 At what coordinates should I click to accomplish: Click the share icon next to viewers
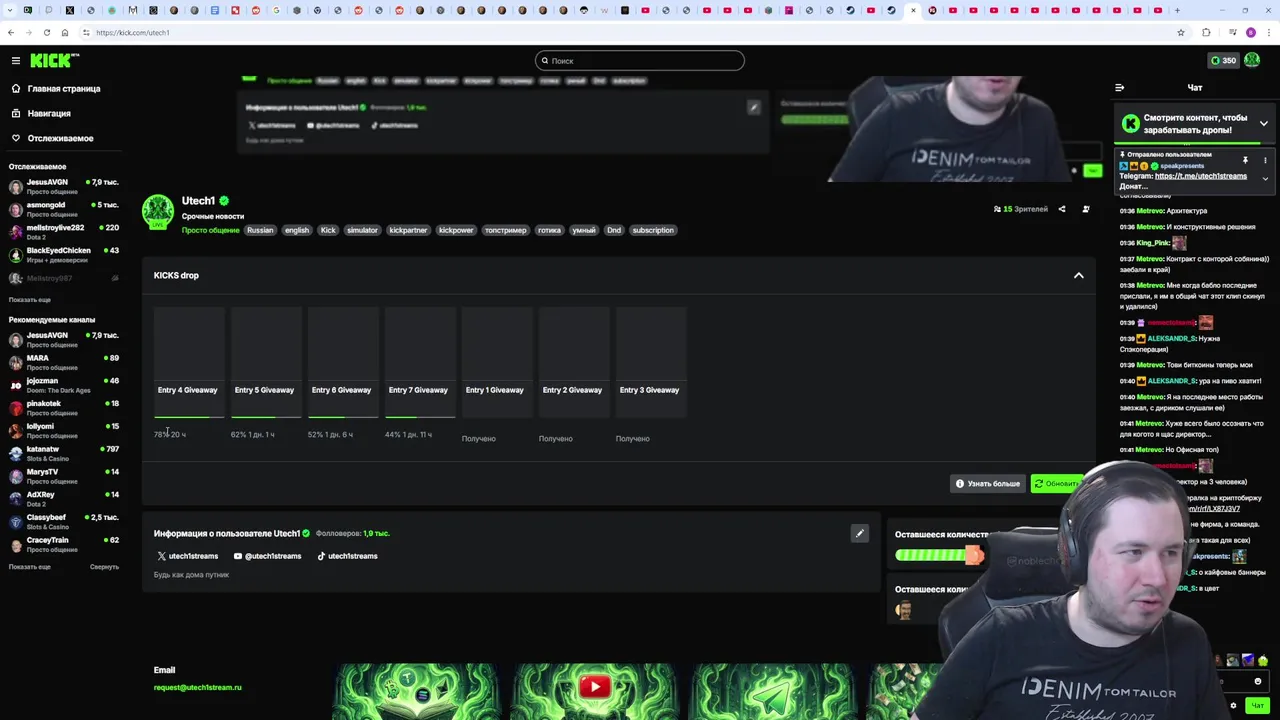point(1062,209)
